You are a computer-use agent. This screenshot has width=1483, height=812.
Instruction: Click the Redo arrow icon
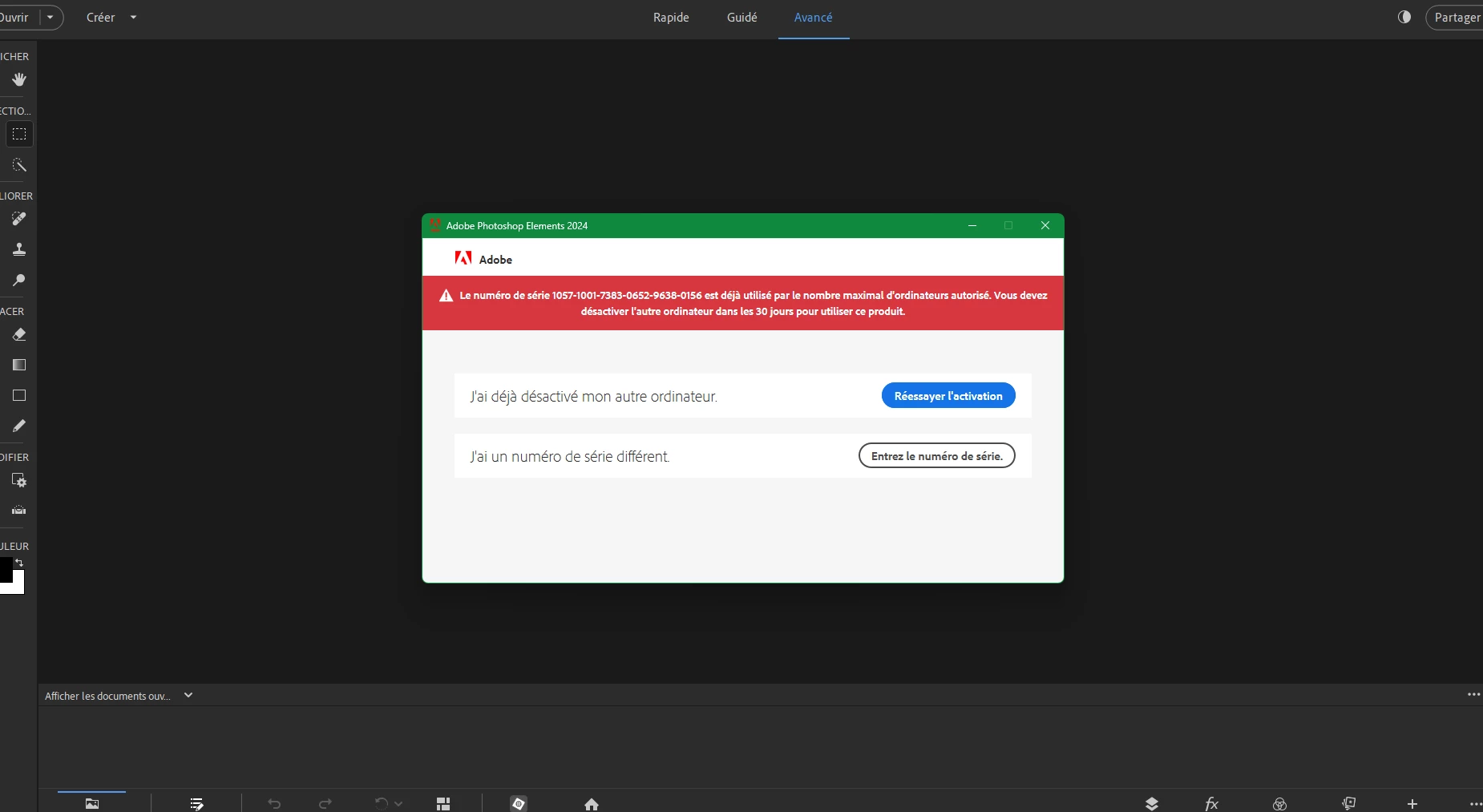(x=325, y=803)
